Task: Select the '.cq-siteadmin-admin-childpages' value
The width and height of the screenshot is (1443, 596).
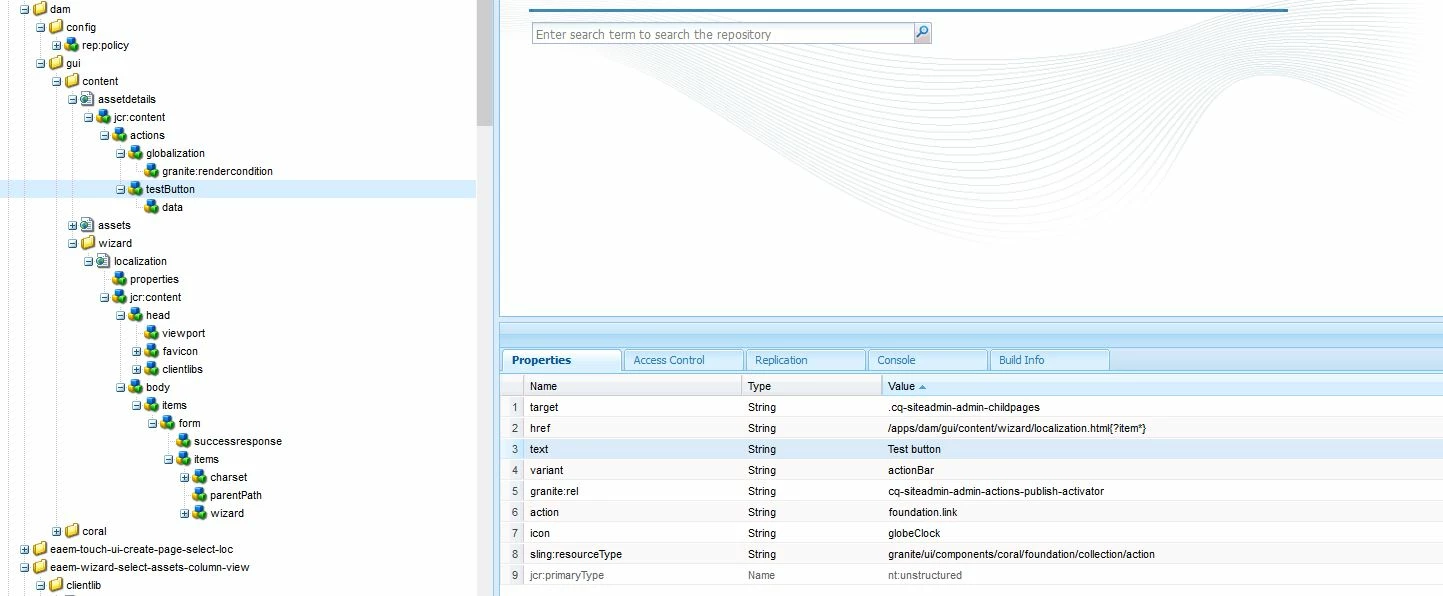Action: point(964,407)
